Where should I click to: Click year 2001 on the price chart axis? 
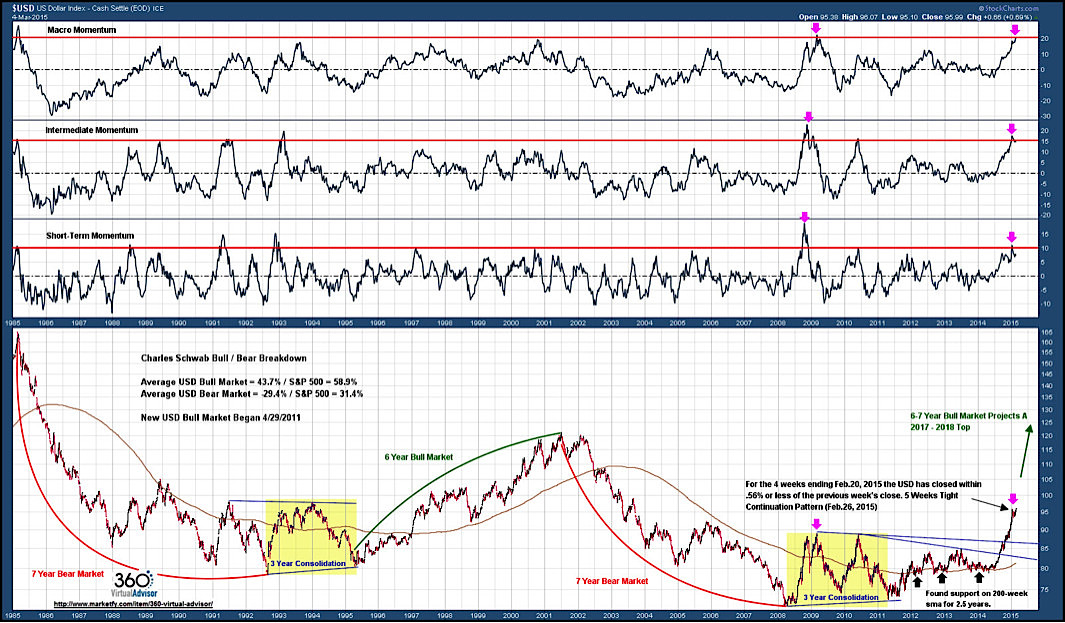click(x=544, y=616)
